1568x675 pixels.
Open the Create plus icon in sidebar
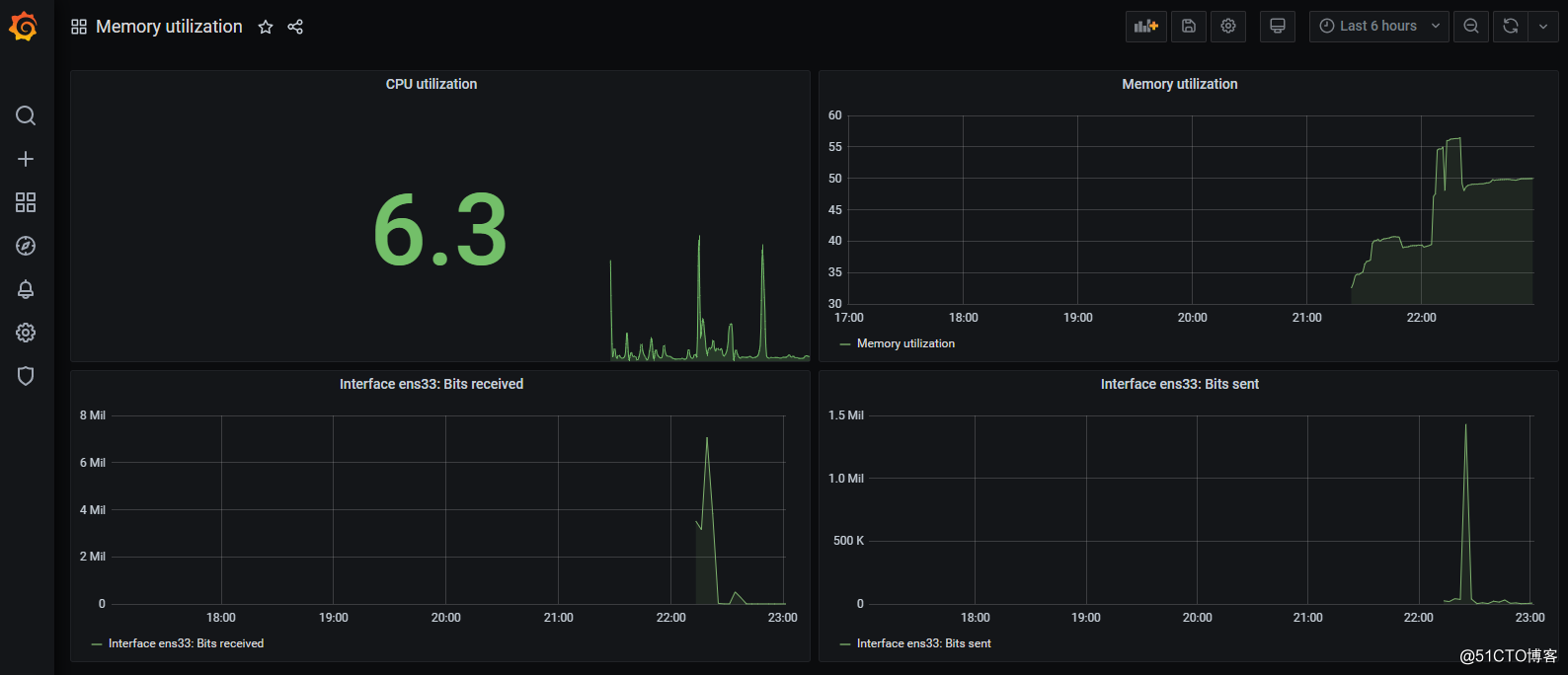point(26,159)
